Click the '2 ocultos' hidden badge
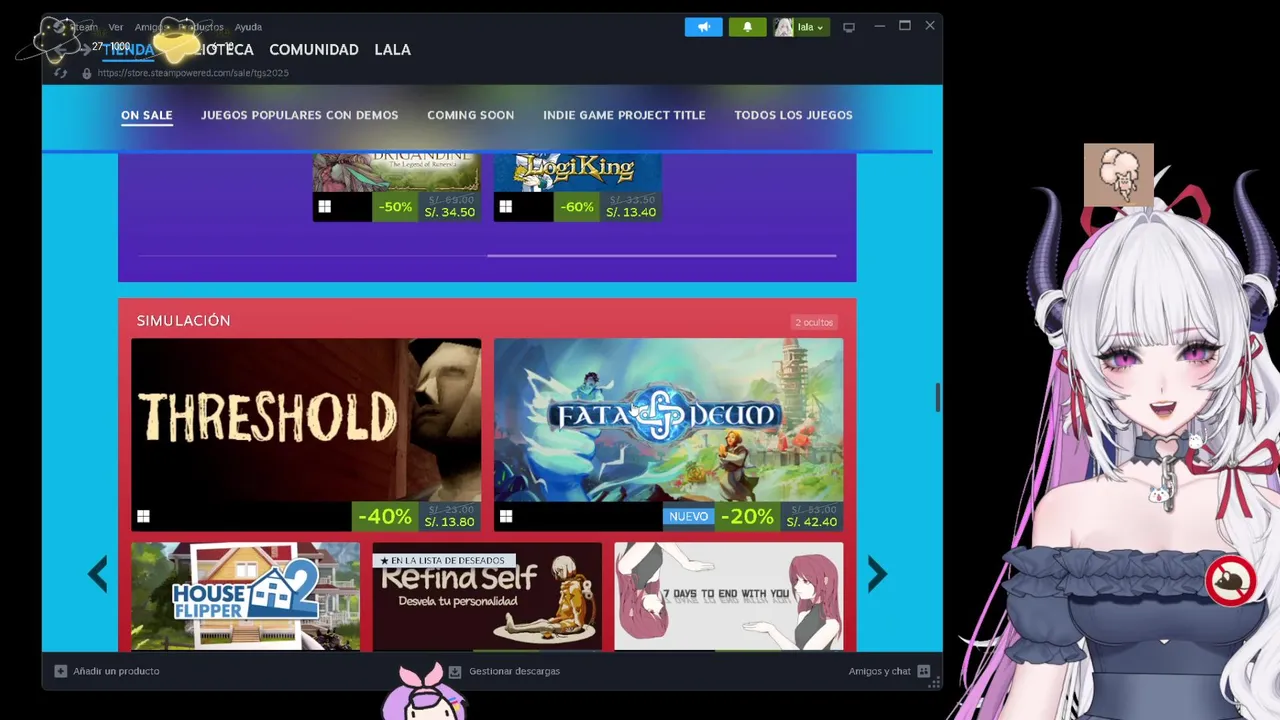This screenshot has height=720, width=1280. [814, 322]
